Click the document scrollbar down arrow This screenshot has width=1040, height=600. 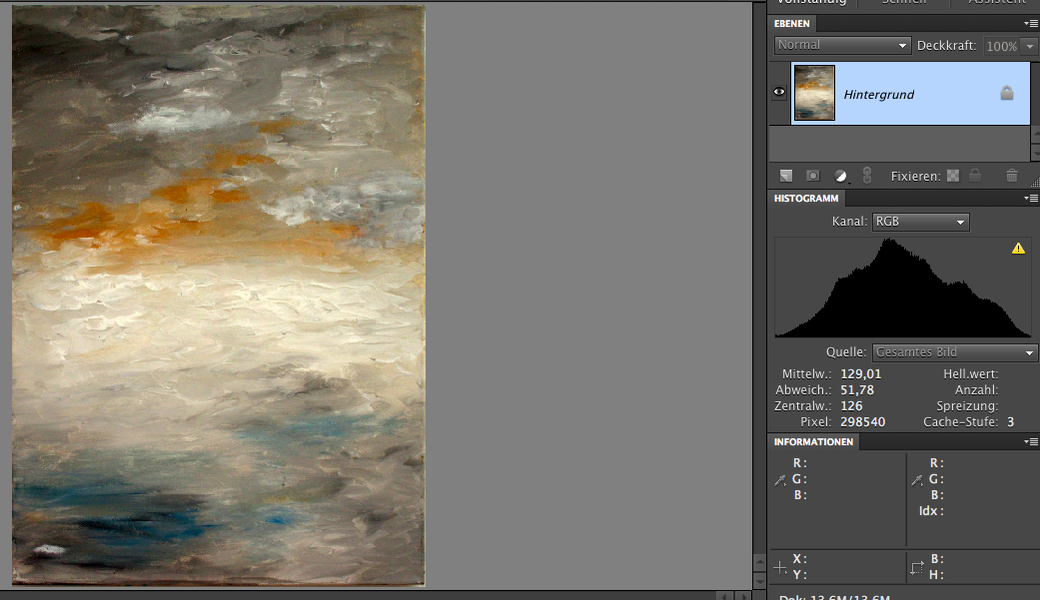[x=759, y=581]
